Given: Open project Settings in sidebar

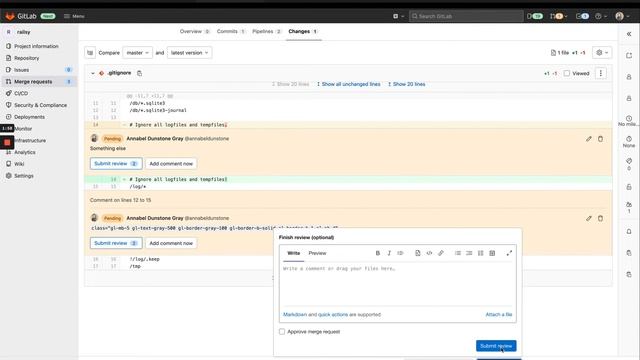Looking at the screenshot, I should (x=24, y=176).
